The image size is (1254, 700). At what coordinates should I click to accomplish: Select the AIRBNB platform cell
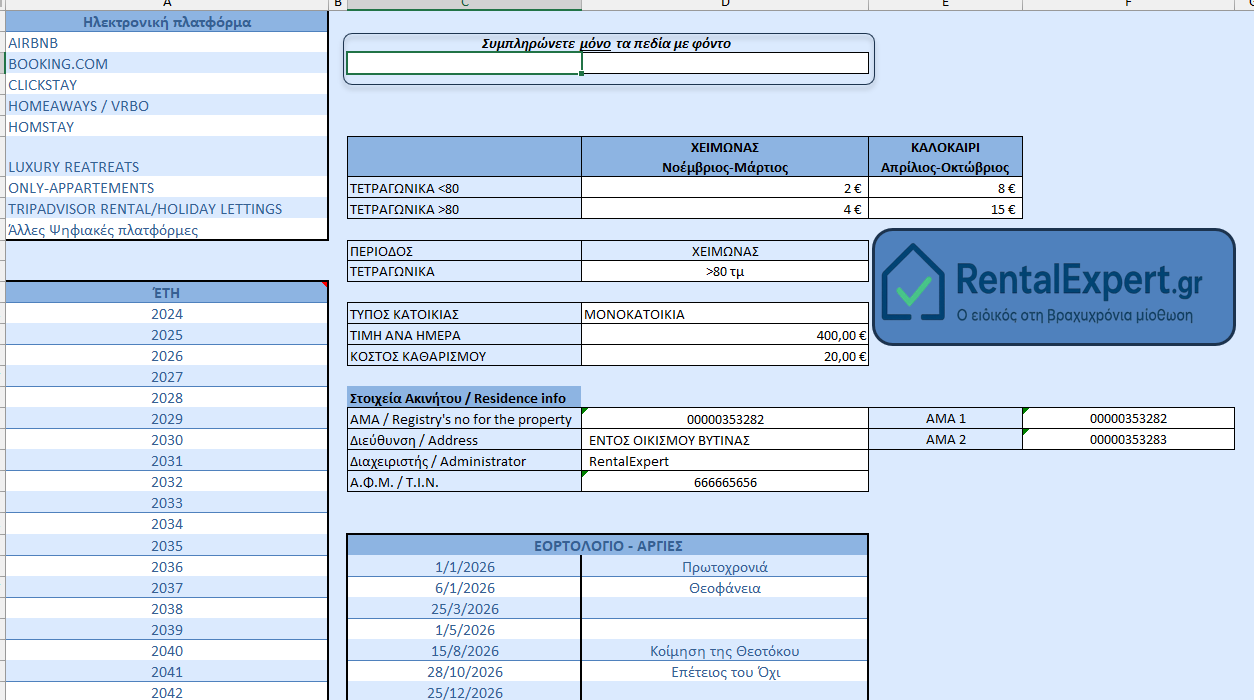[166, 43]
